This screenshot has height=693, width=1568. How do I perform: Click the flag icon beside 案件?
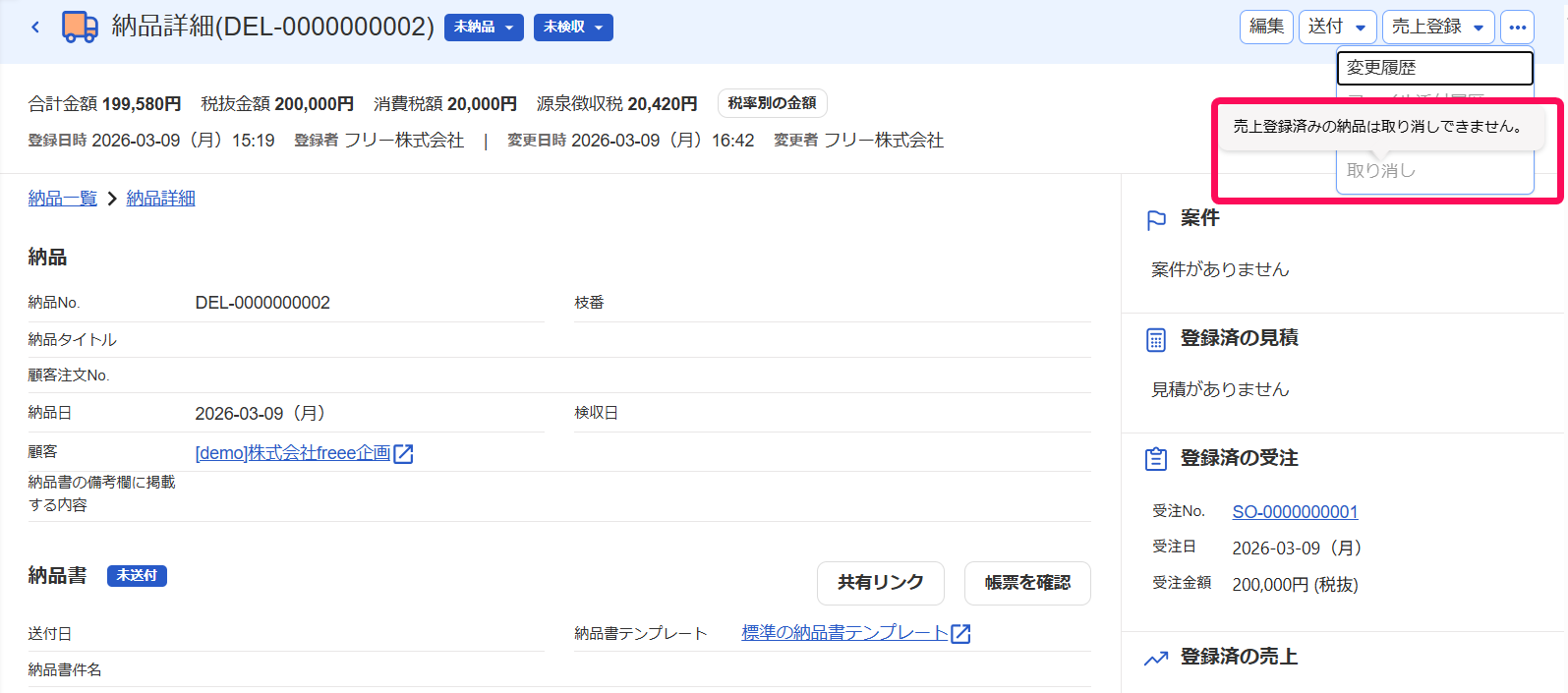(x=1156, y=220)
